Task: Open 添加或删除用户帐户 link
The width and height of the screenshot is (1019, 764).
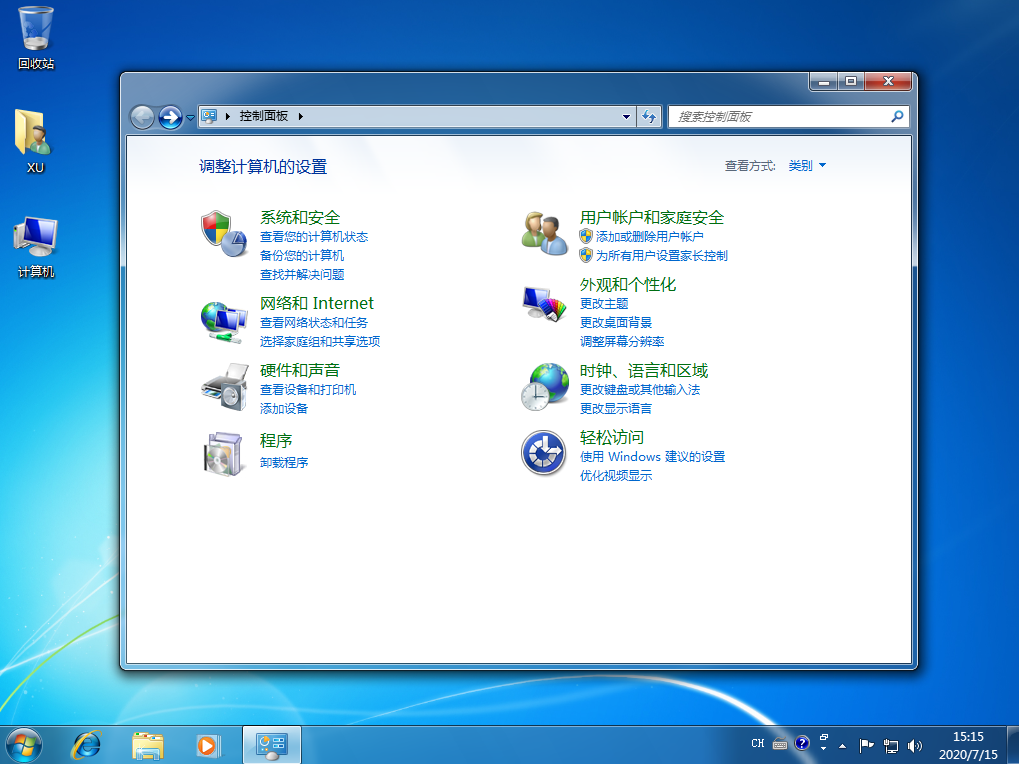Action: pyautogui.click(x=650, y=237)
